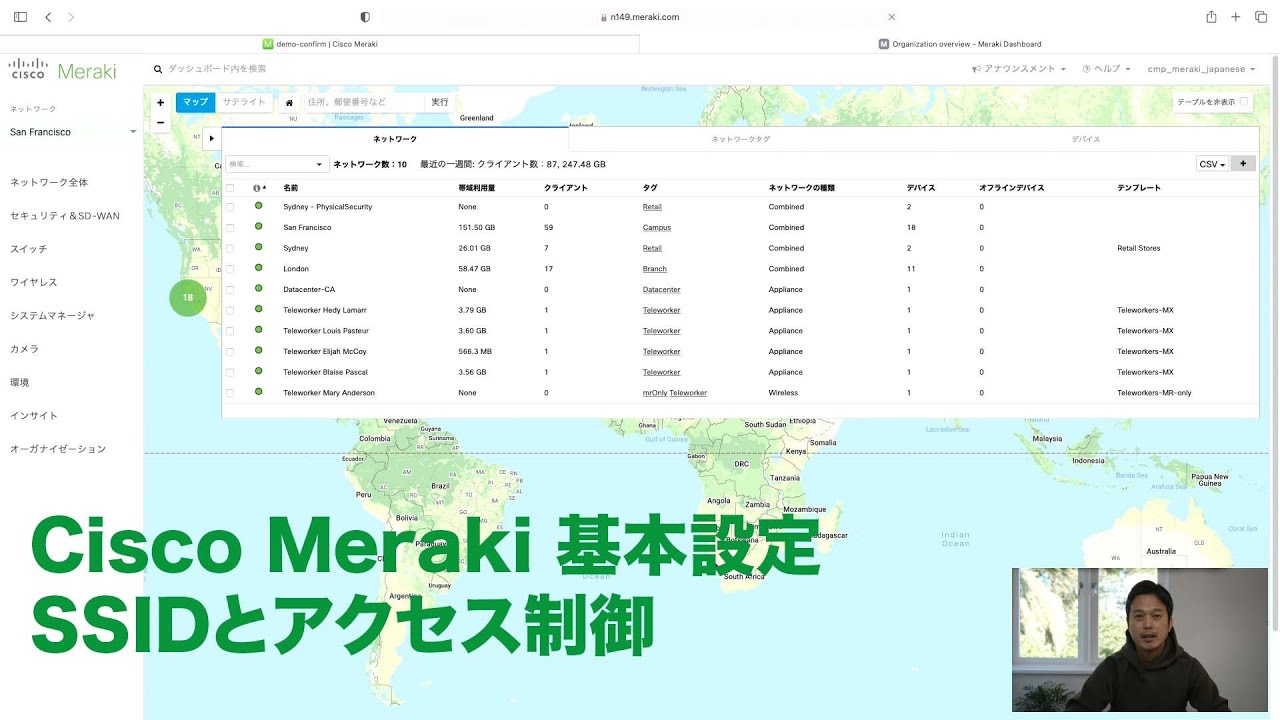Open スイッチ in the sidebar menu
The image size is (1280, 720).
tap(29, 249)
